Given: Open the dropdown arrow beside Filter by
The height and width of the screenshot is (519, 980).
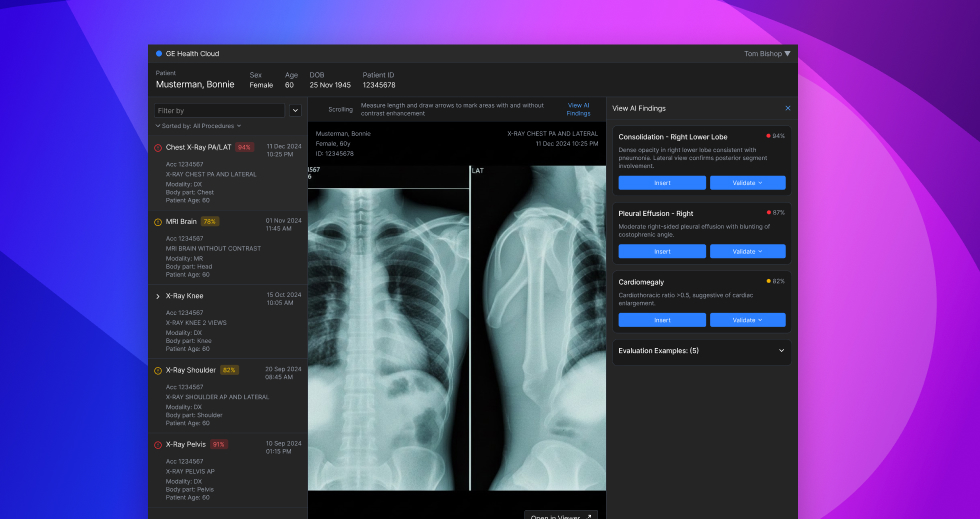Looking at the screenshot, I should [296, 111].
